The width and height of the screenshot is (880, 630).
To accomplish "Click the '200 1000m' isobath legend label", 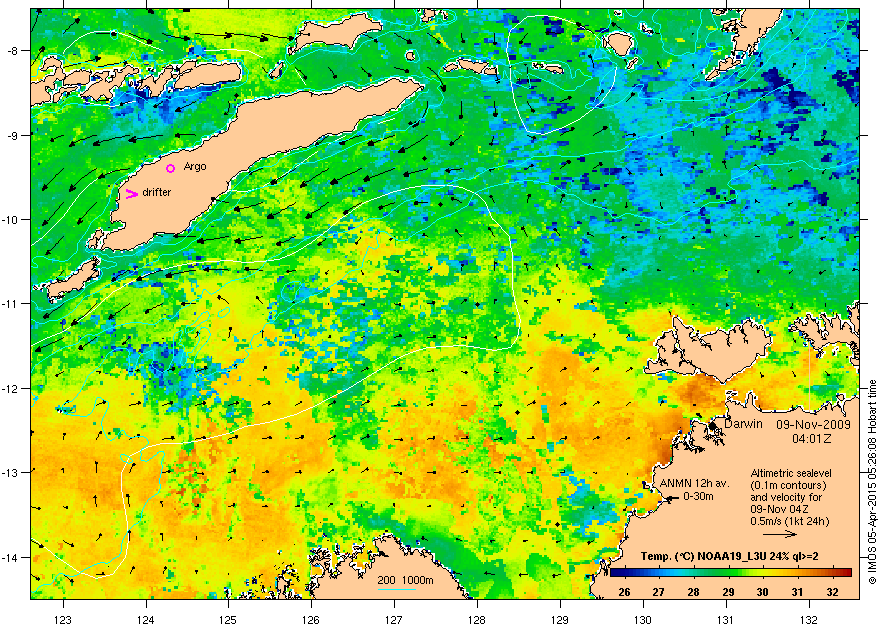I will coord(405,581).
